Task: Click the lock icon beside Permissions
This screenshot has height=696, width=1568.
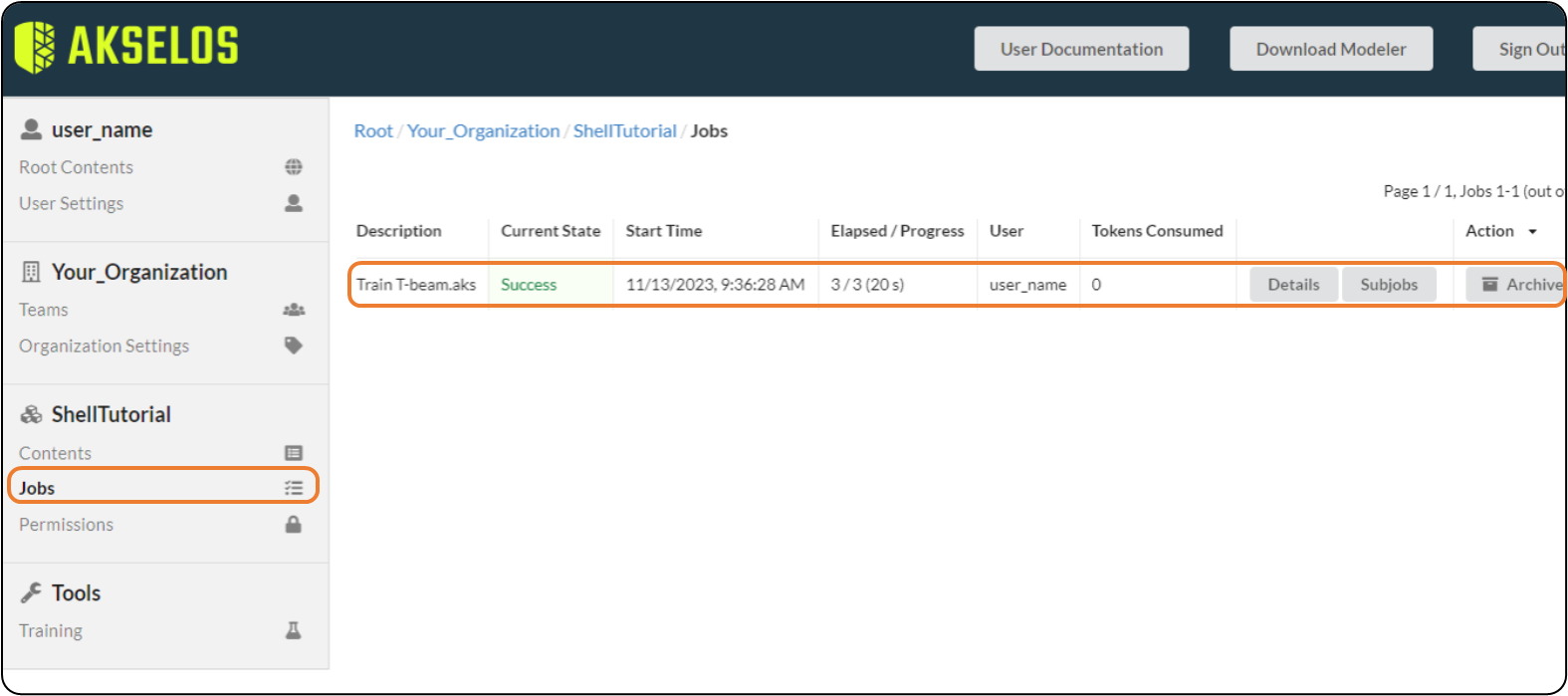Action: pos(294,524)
